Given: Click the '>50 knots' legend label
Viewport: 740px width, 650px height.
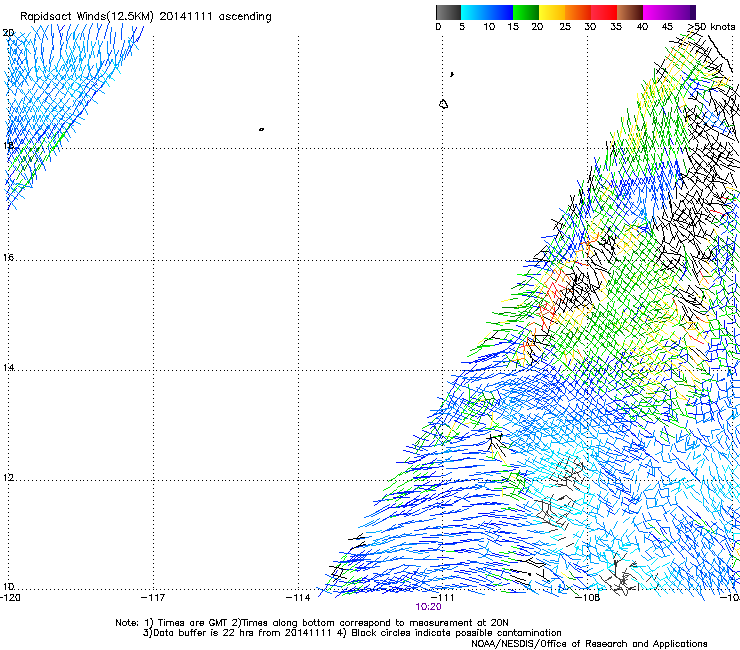Looking at the screenshot, I should pyautogui.click(x=712, y=27).
